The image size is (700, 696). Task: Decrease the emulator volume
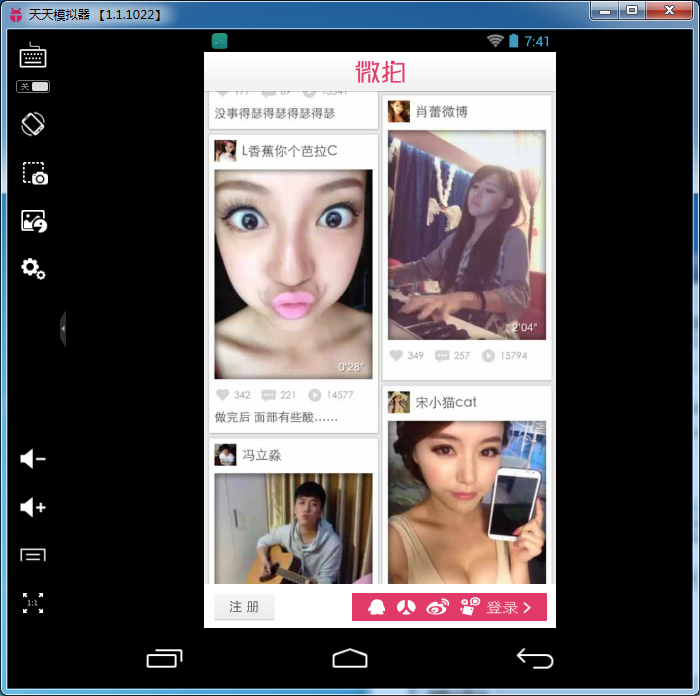coord(33,459)
